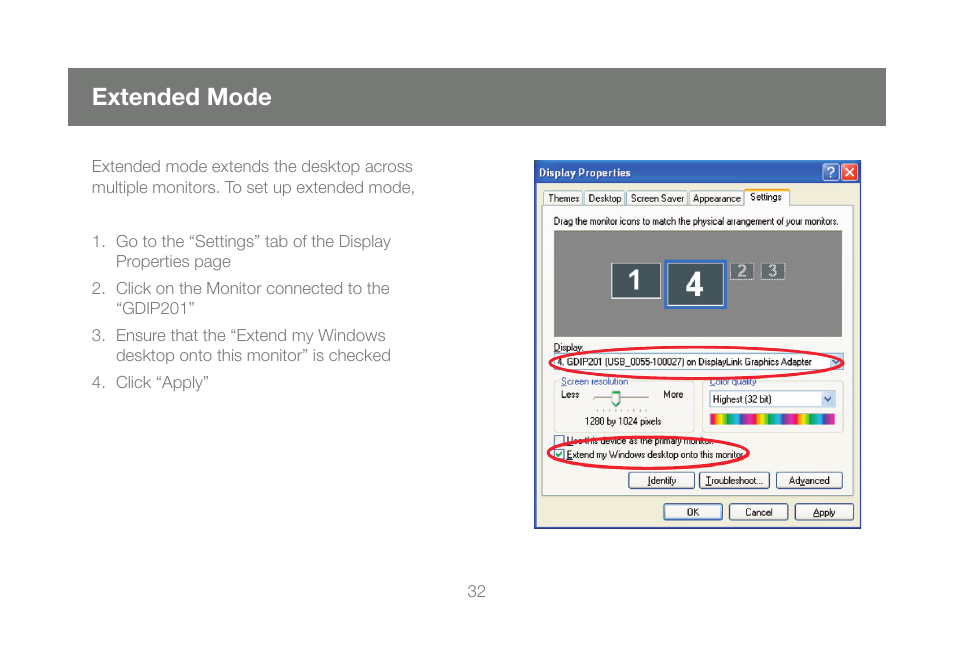
Task: Open the dialog help question mark
Action: click(x=830, y=172)
